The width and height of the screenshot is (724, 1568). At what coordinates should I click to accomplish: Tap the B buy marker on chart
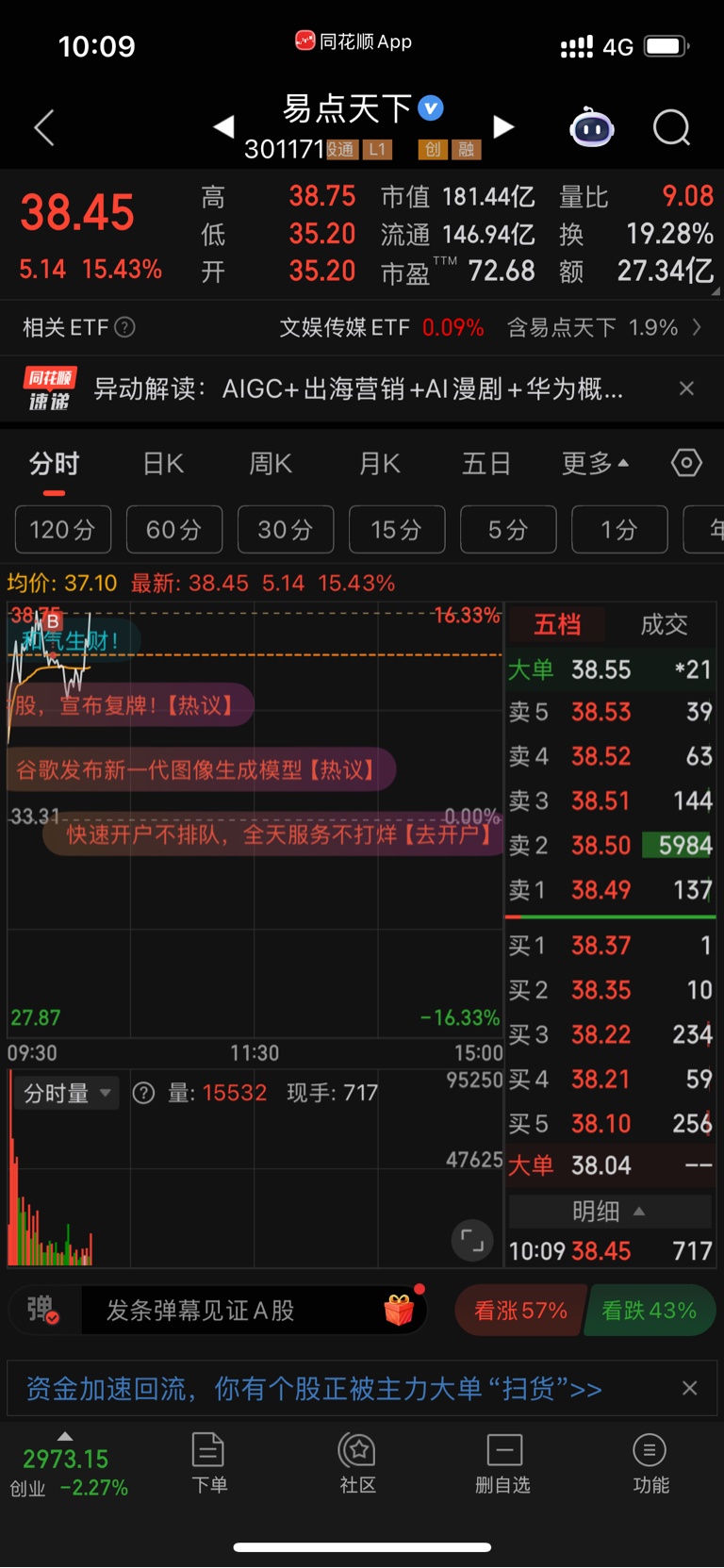click(x=53, y=620)
